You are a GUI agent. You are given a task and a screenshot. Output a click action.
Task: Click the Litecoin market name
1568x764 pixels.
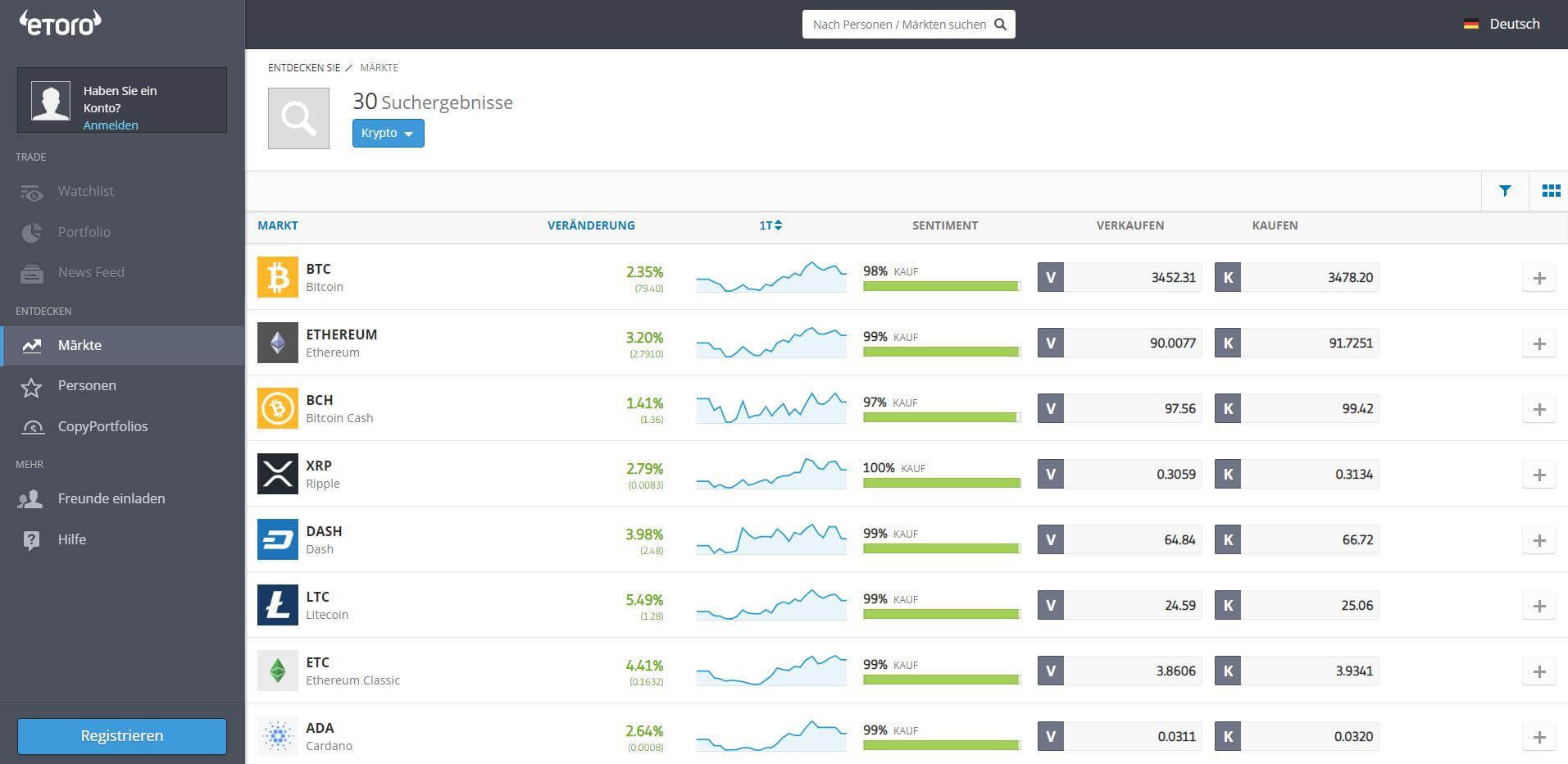pos(327,615)
